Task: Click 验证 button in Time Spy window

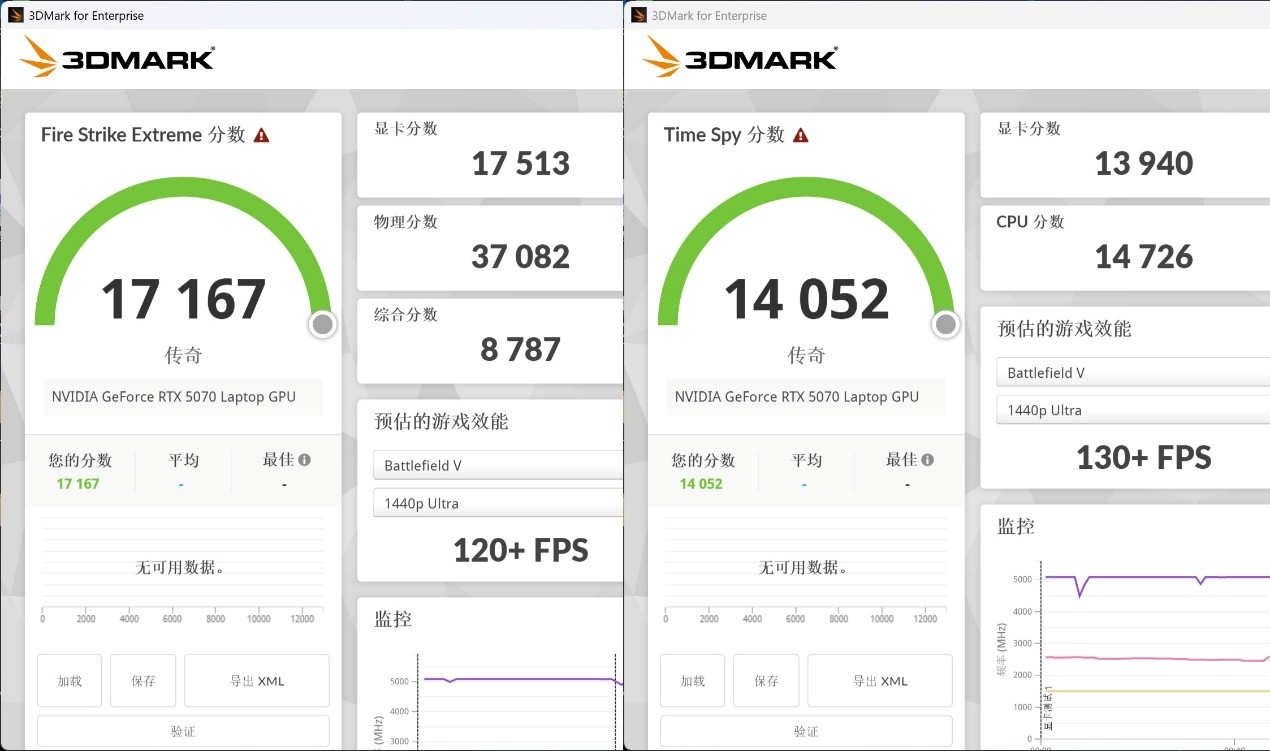Action: pyautogui.click(x=806, y=731)
